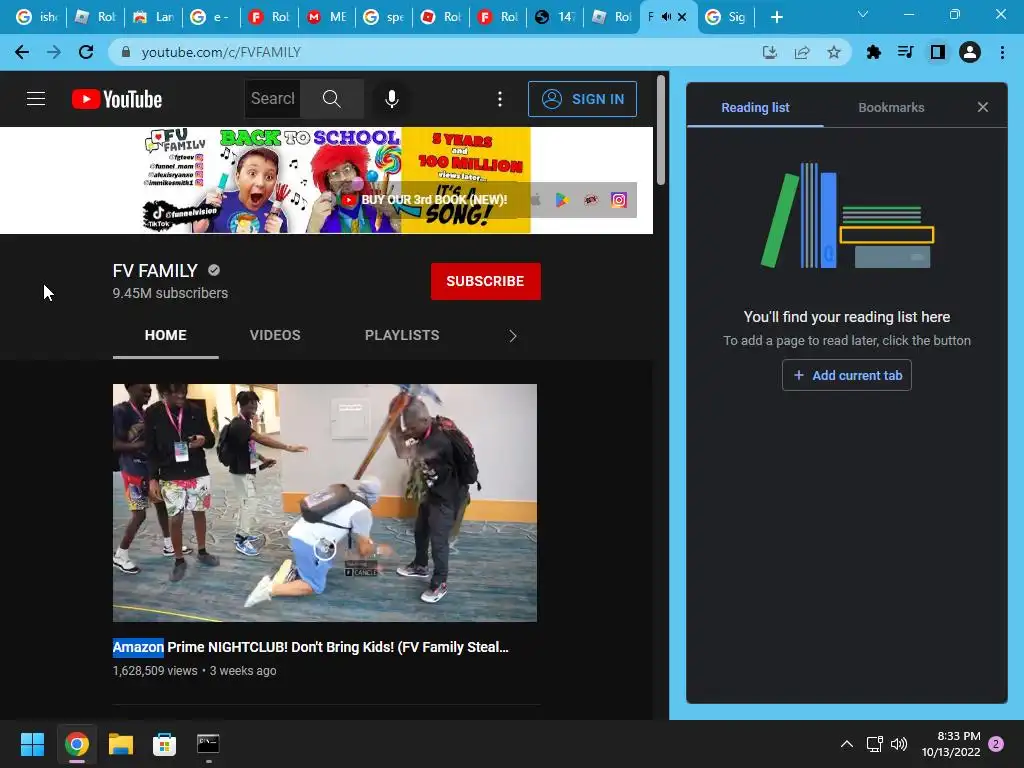Close the Reading list side panel

point(983,107)
